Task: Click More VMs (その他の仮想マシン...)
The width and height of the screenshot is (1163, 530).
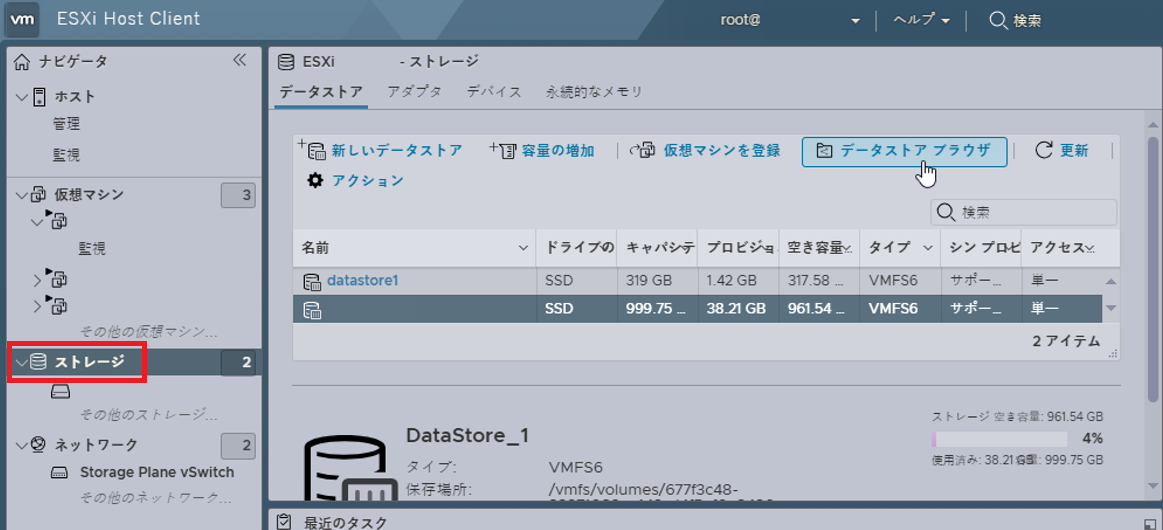Action: [x=149, y=331]
